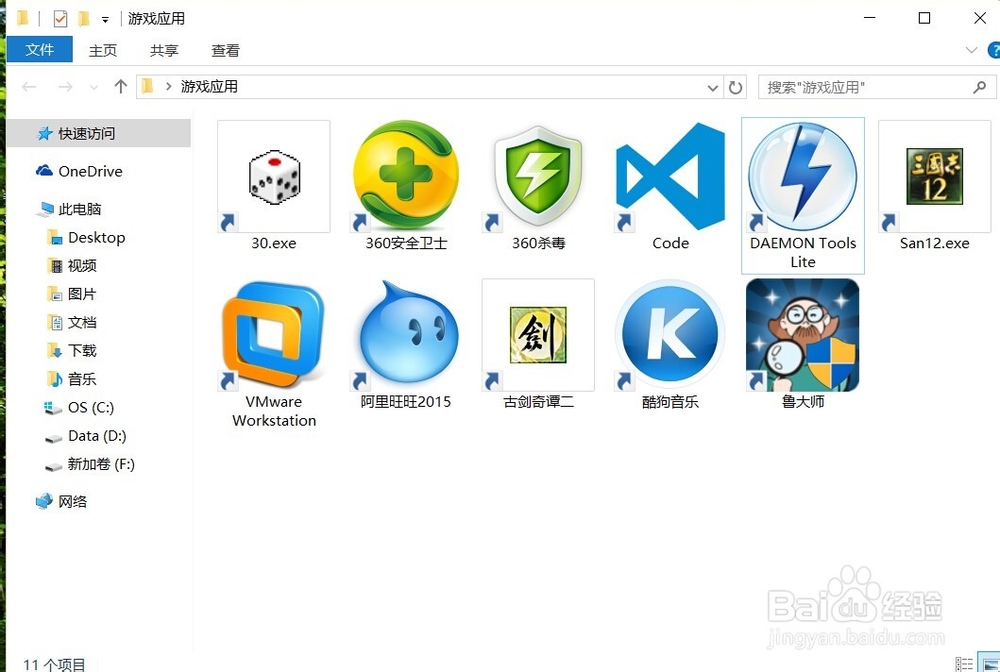This screenshot has height=672, width=1000.
Task: Click the VMware Workstation name label
Action: [x=274, y=411]
